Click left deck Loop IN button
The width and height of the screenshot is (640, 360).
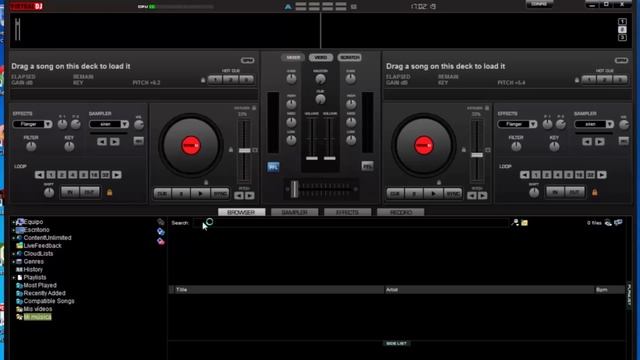tap(70, 192)
